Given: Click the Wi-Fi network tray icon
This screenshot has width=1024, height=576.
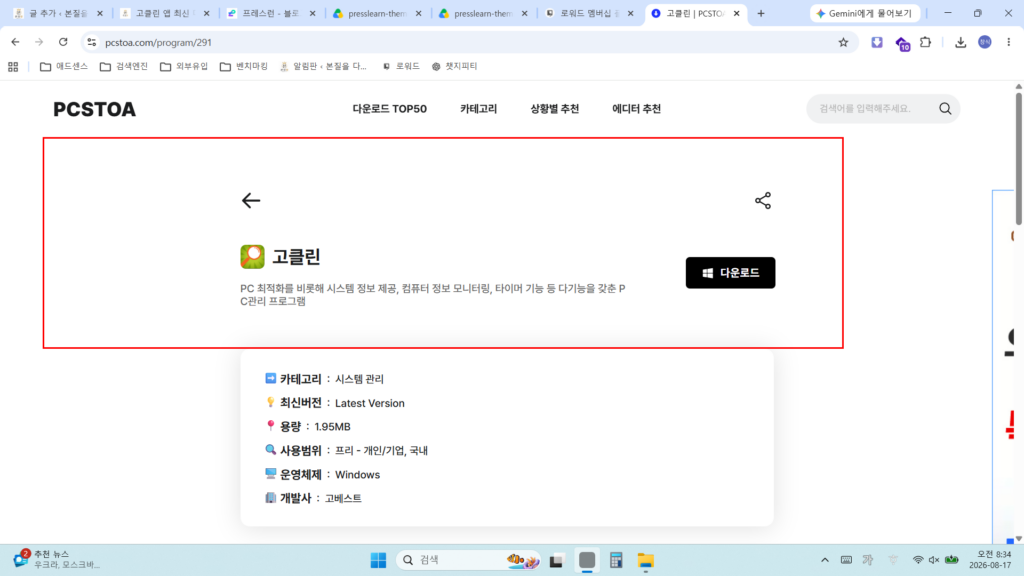Looking at the screenshot, I should point(918,560).
